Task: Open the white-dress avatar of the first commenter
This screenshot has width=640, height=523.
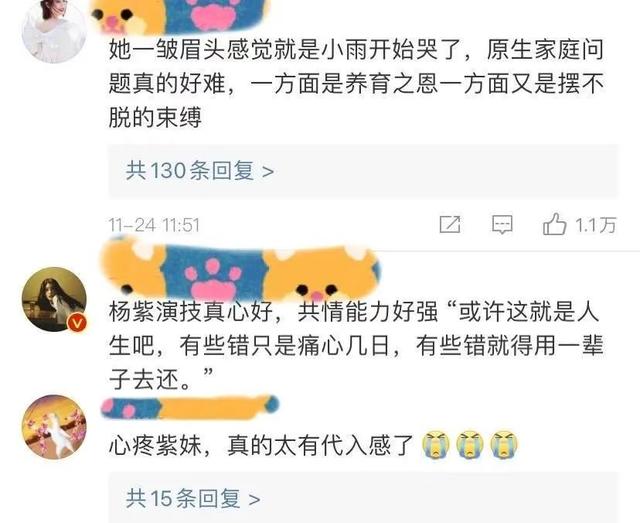Action: (54, 31)
